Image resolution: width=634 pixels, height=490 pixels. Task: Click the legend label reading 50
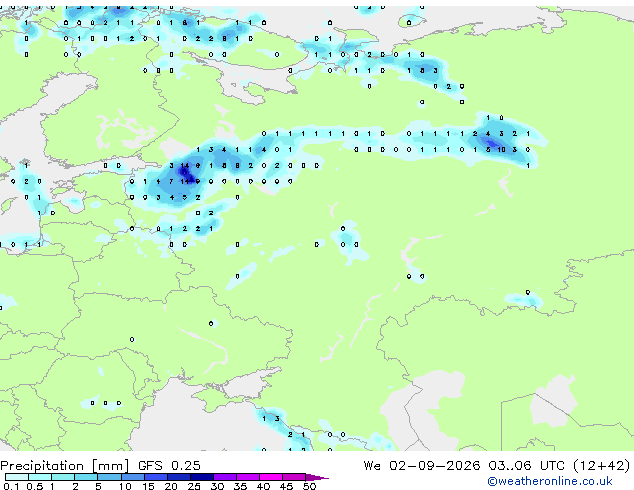[309, 486]
